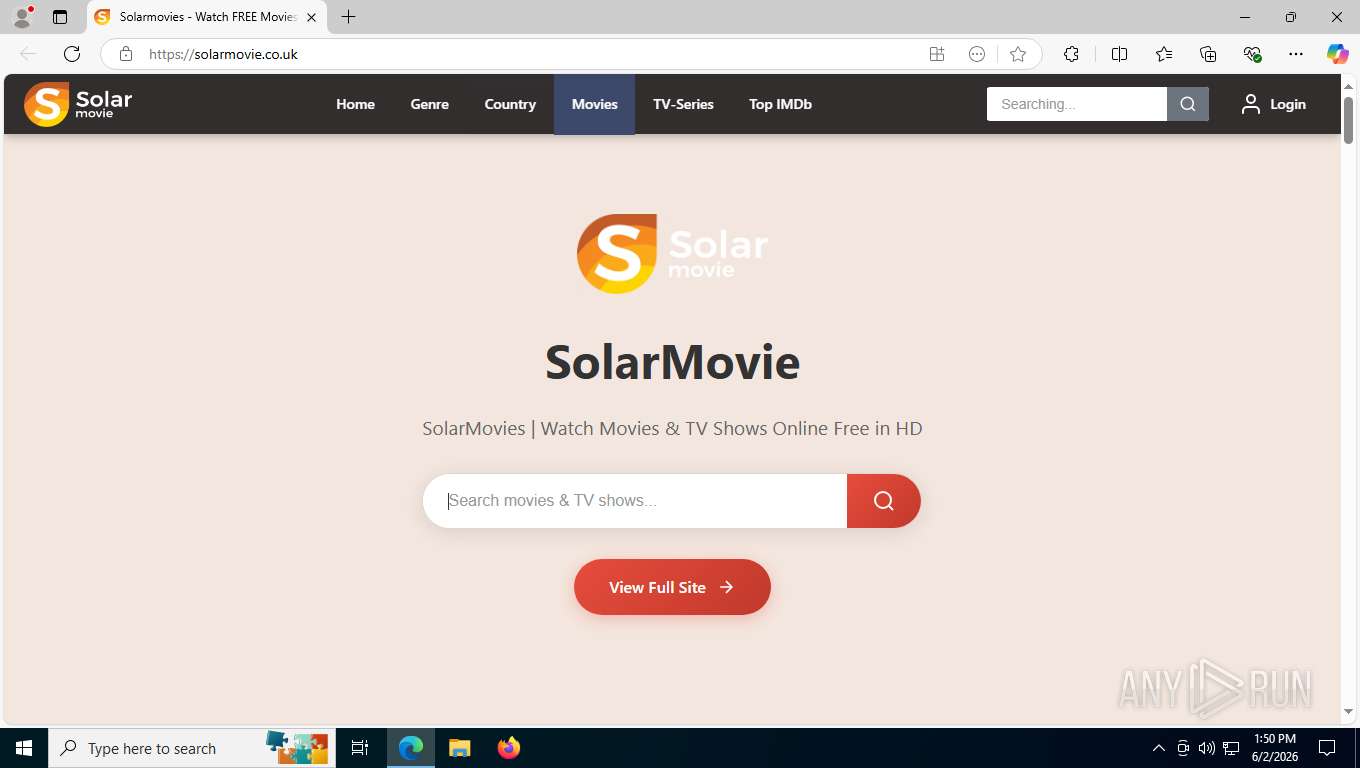Click the large center SolarMovie logo
Viewport: 1360px width, 768px height.
pos(672,253)
